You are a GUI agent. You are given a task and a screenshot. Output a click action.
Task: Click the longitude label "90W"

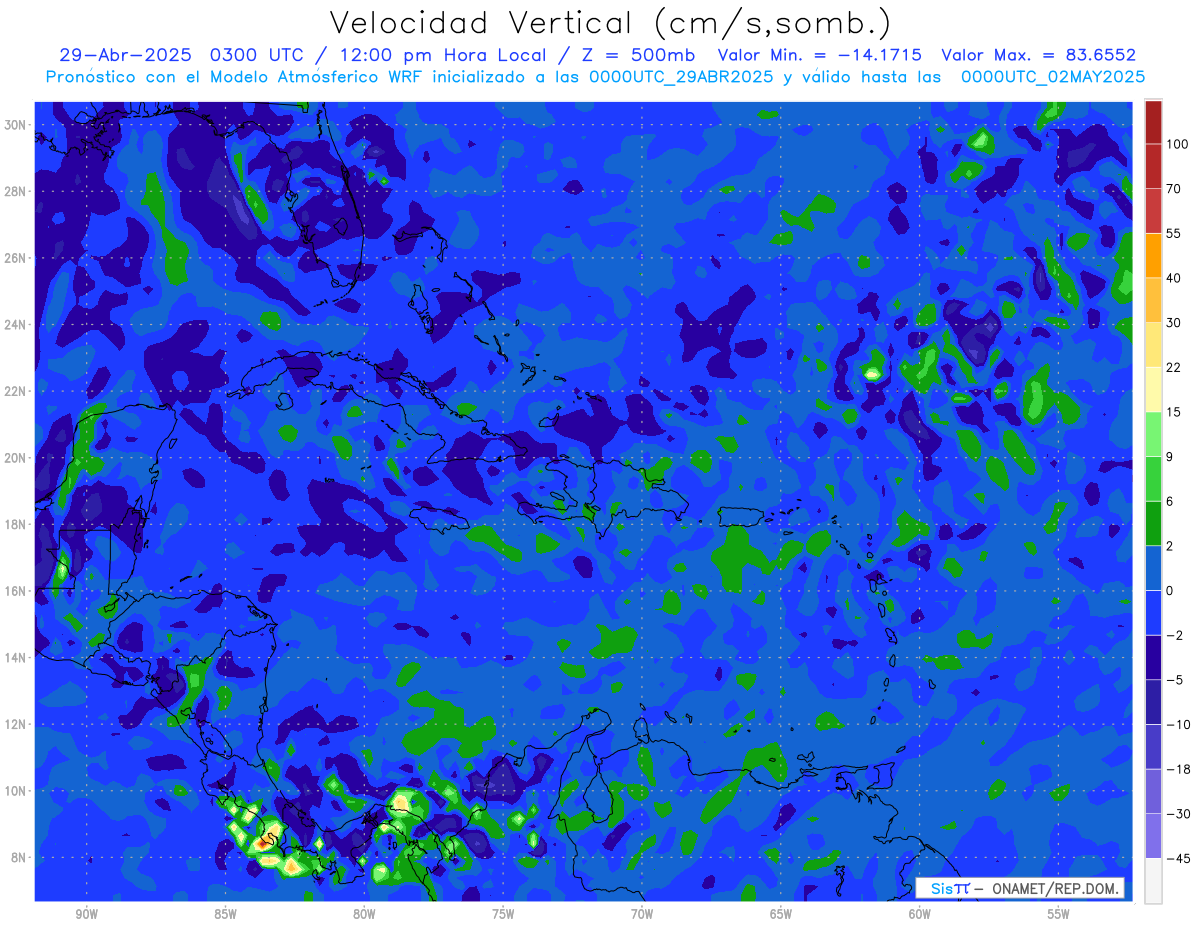tap(86, 914)
